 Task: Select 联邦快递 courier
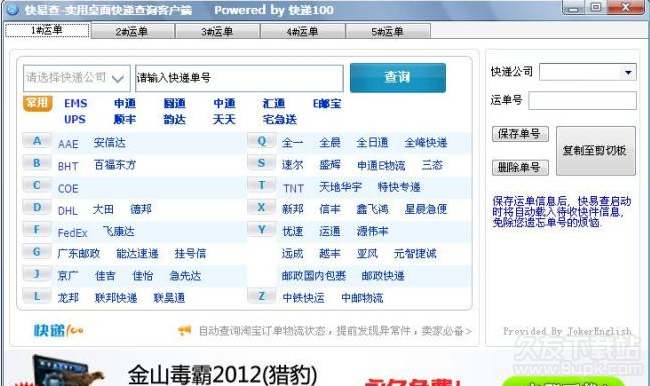(x=116, y=298)
